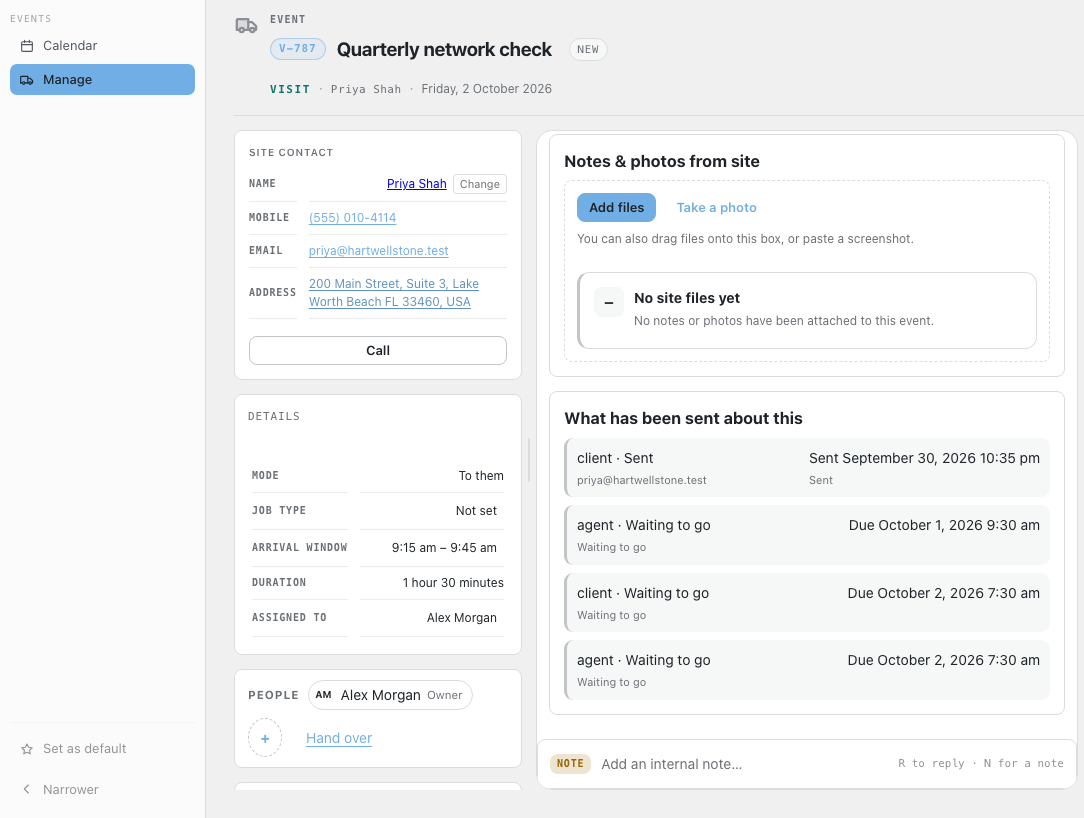Viewport: 1084px width, 818px height.
Task: Open agent message due October 1
Action: point(807,535)
